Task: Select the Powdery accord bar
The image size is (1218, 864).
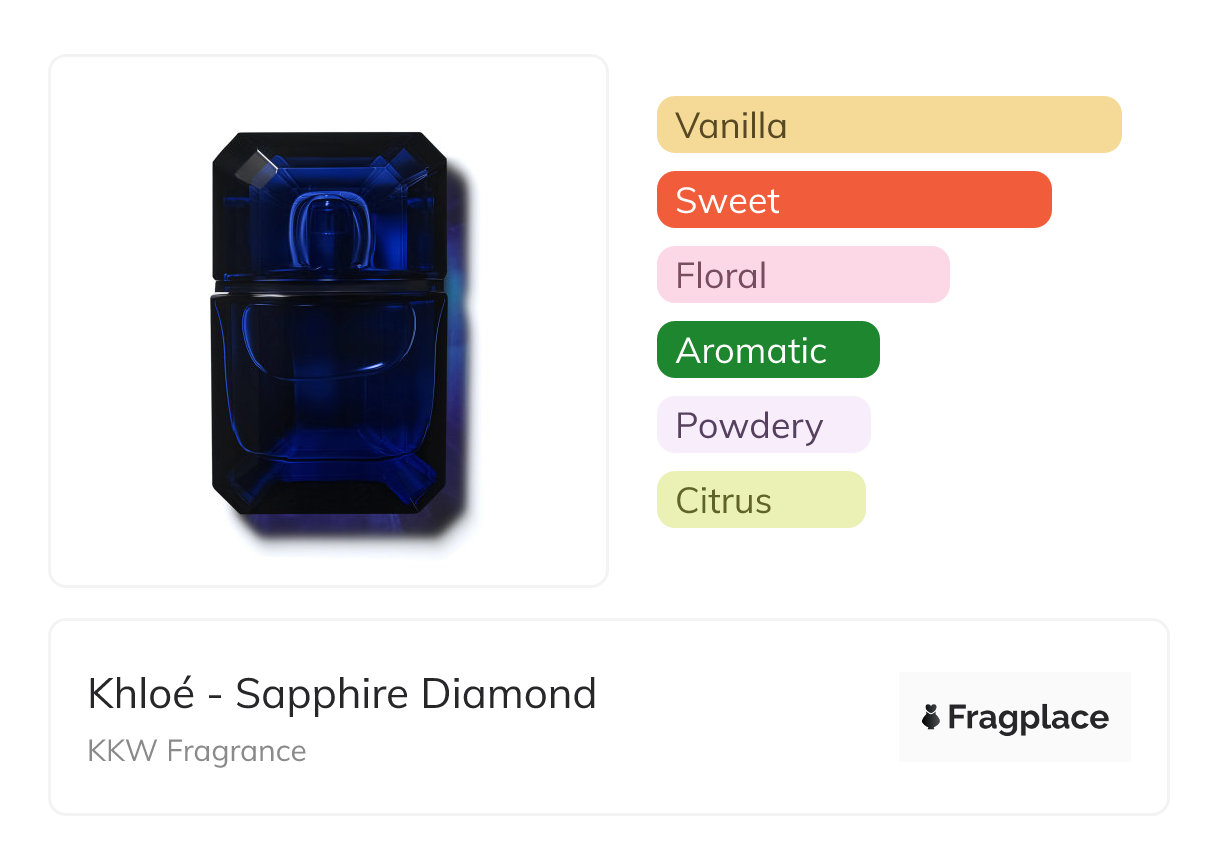Action: pyautogui.click(x=763, y=425)
